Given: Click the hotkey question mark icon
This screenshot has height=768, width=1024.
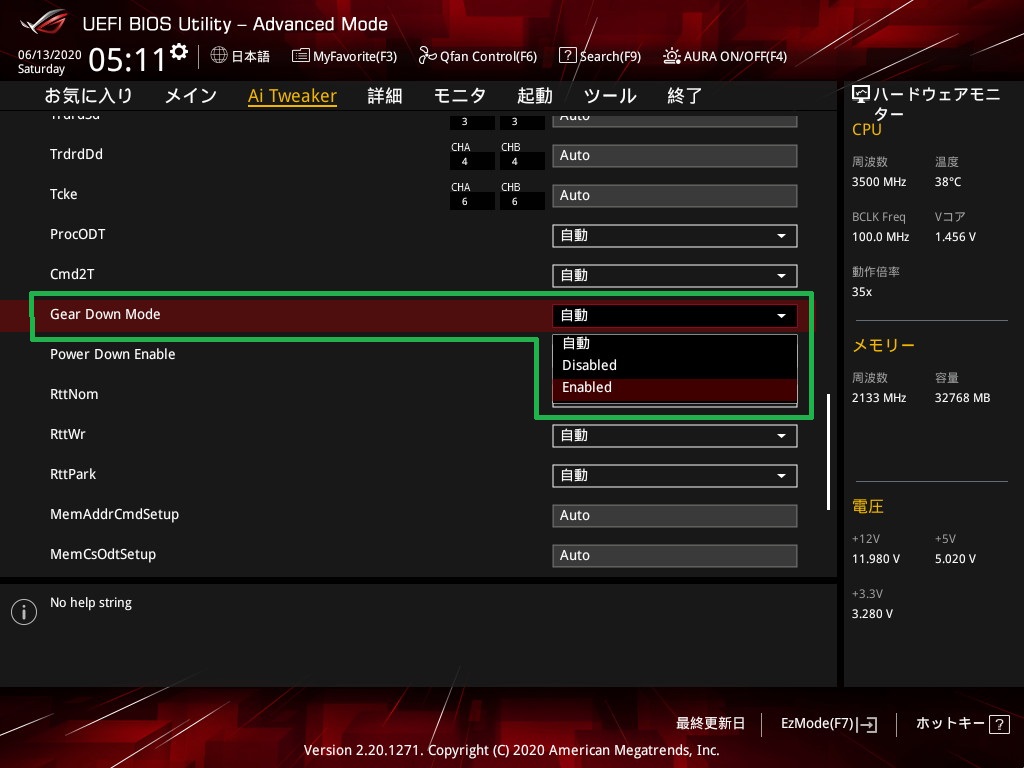Looking at the screenshot, I should [999, 724].
